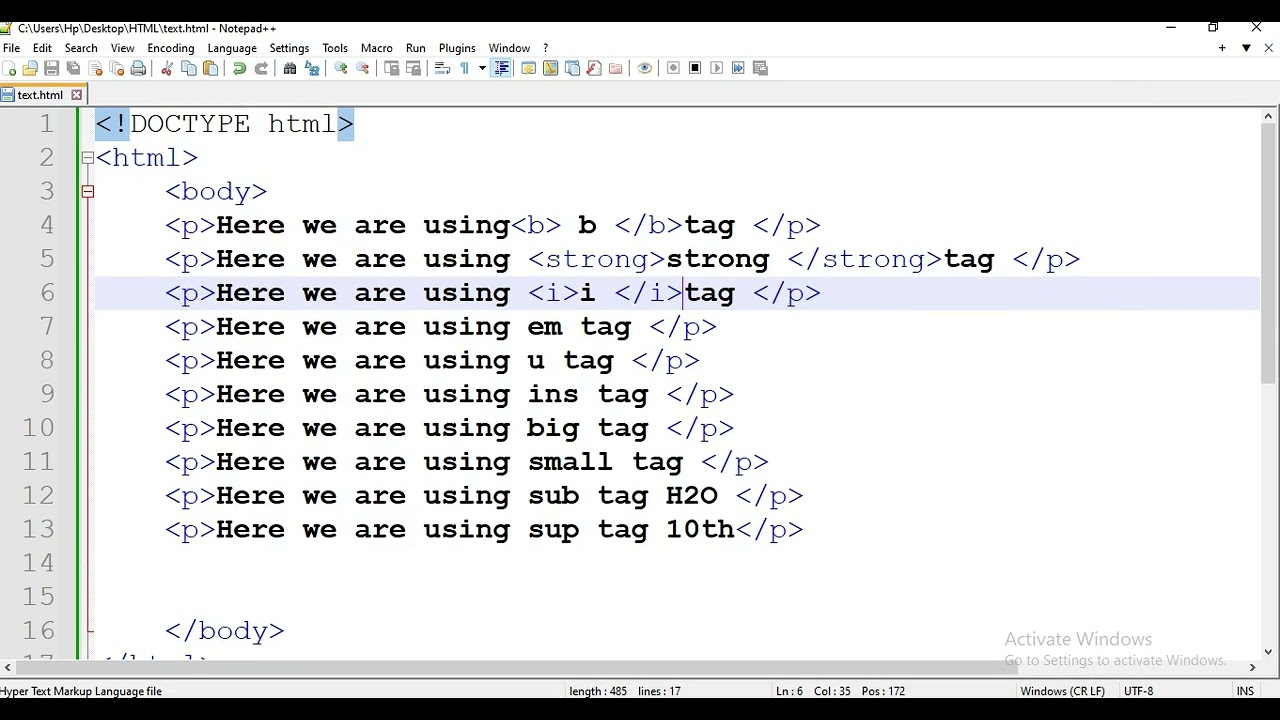Click the Zoom Out magnifier icon
1280x720 pixels.
tap(363, 68)
